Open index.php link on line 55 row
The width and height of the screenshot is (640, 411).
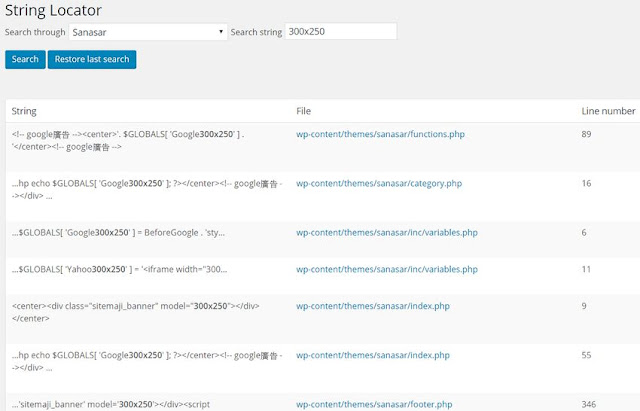(373, 355)
